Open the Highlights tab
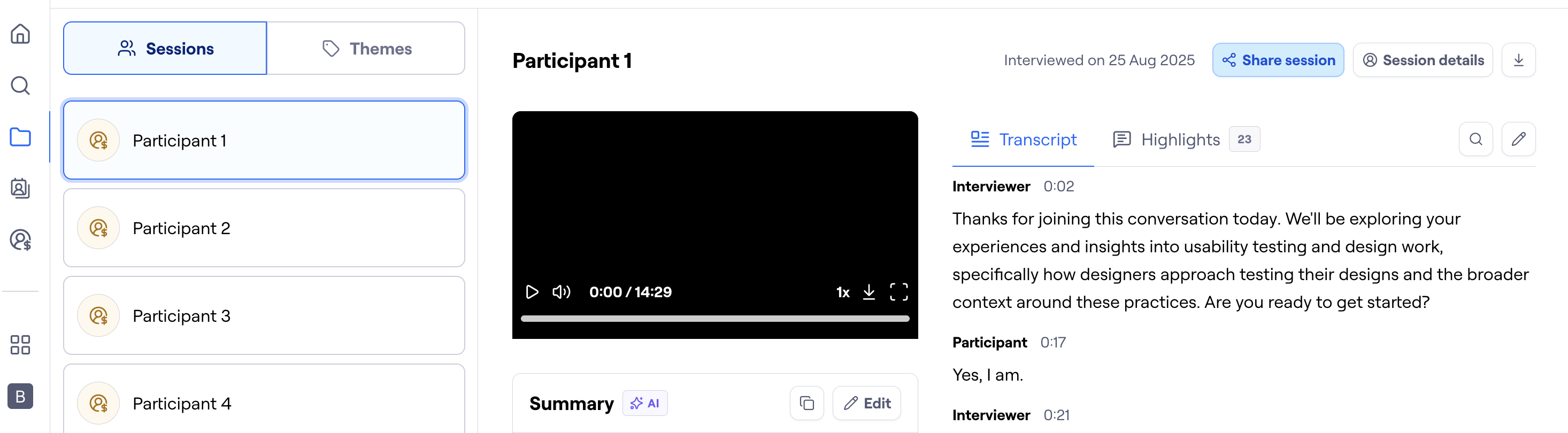This screenshot has width=1568, height=433. (x=1180, y=140)
